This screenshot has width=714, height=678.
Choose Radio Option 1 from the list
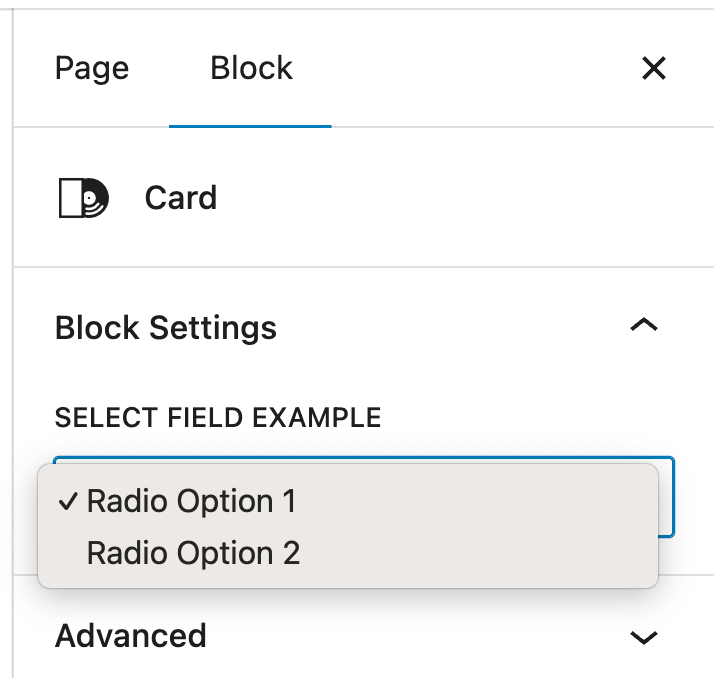(x=191, y=501)
